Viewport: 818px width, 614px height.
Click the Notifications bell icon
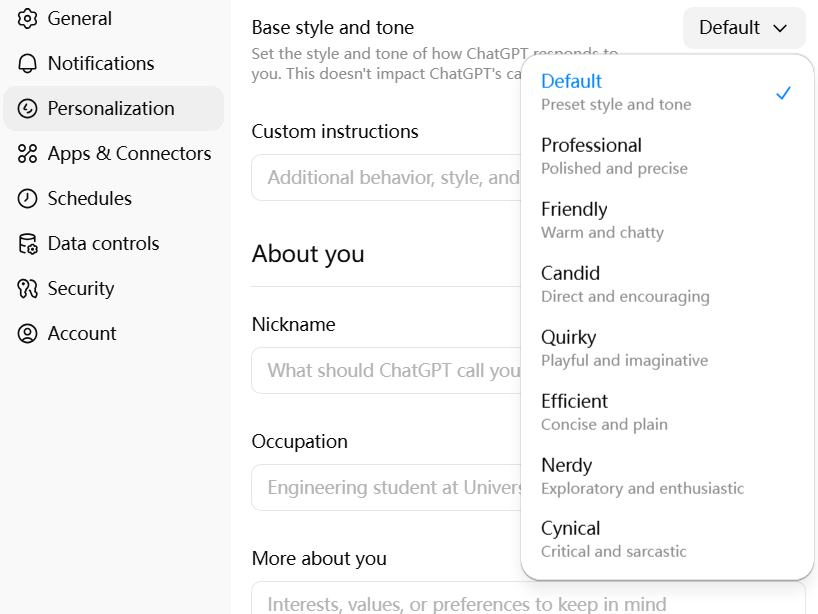click(27, 64)
